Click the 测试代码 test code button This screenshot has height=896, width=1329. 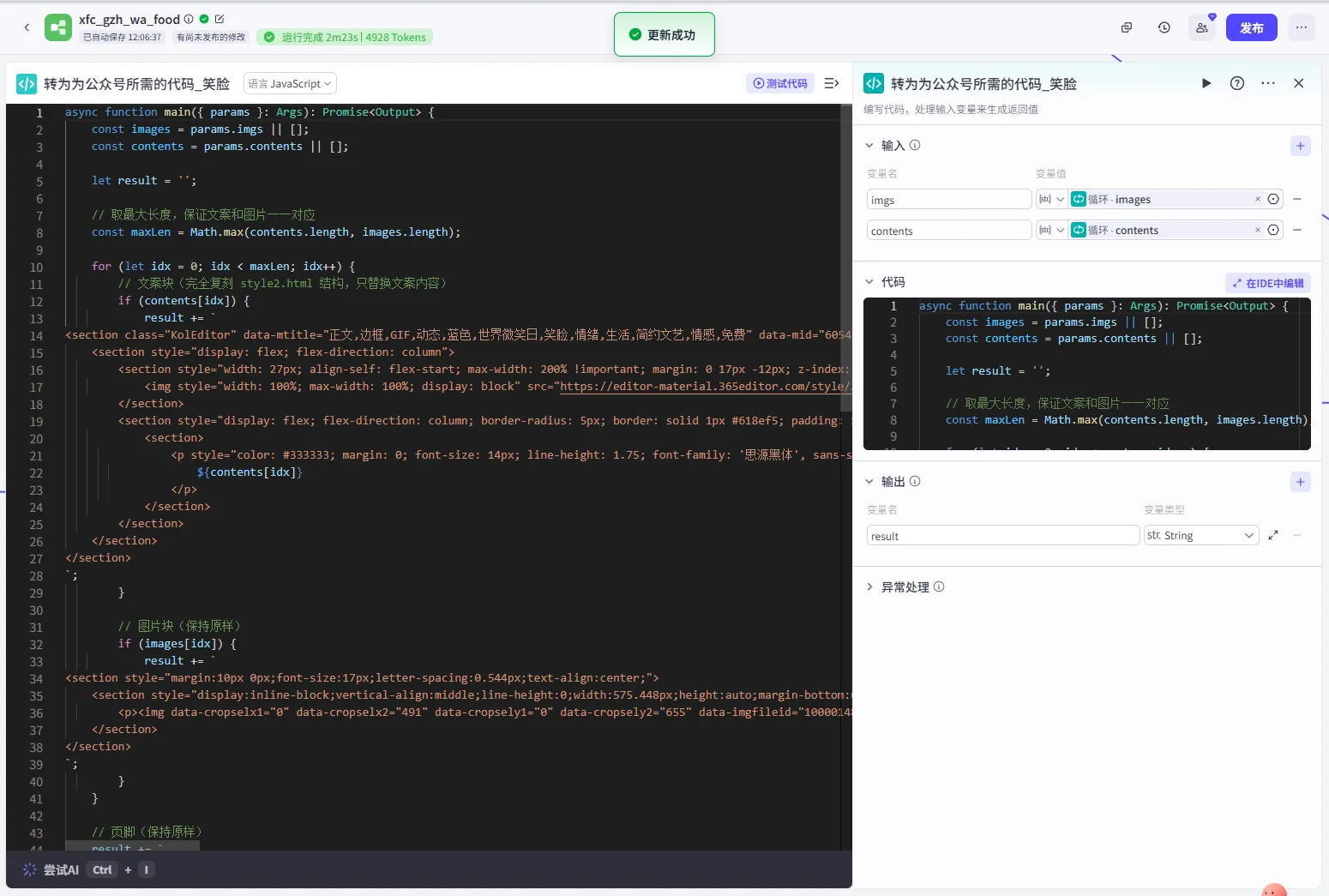click(x=780, y=83)
